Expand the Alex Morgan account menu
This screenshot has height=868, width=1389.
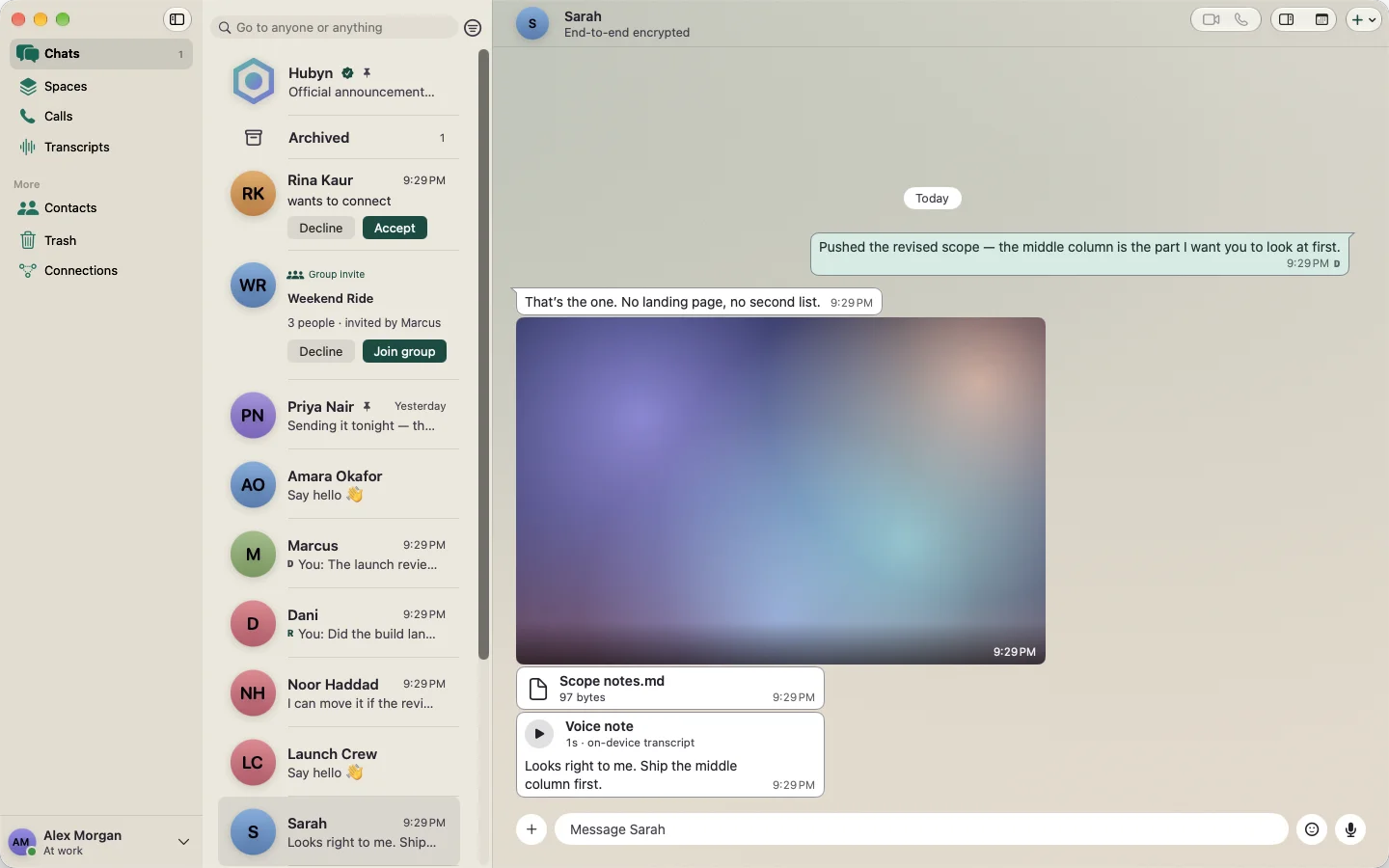[x=183, y=842]
